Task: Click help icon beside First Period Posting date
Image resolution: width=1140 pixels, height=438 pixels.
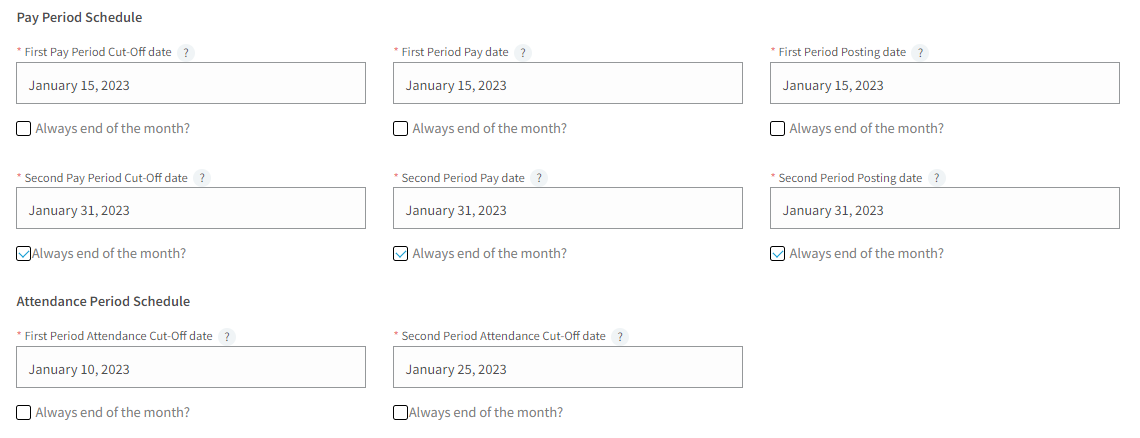Action: pos(920,52)
